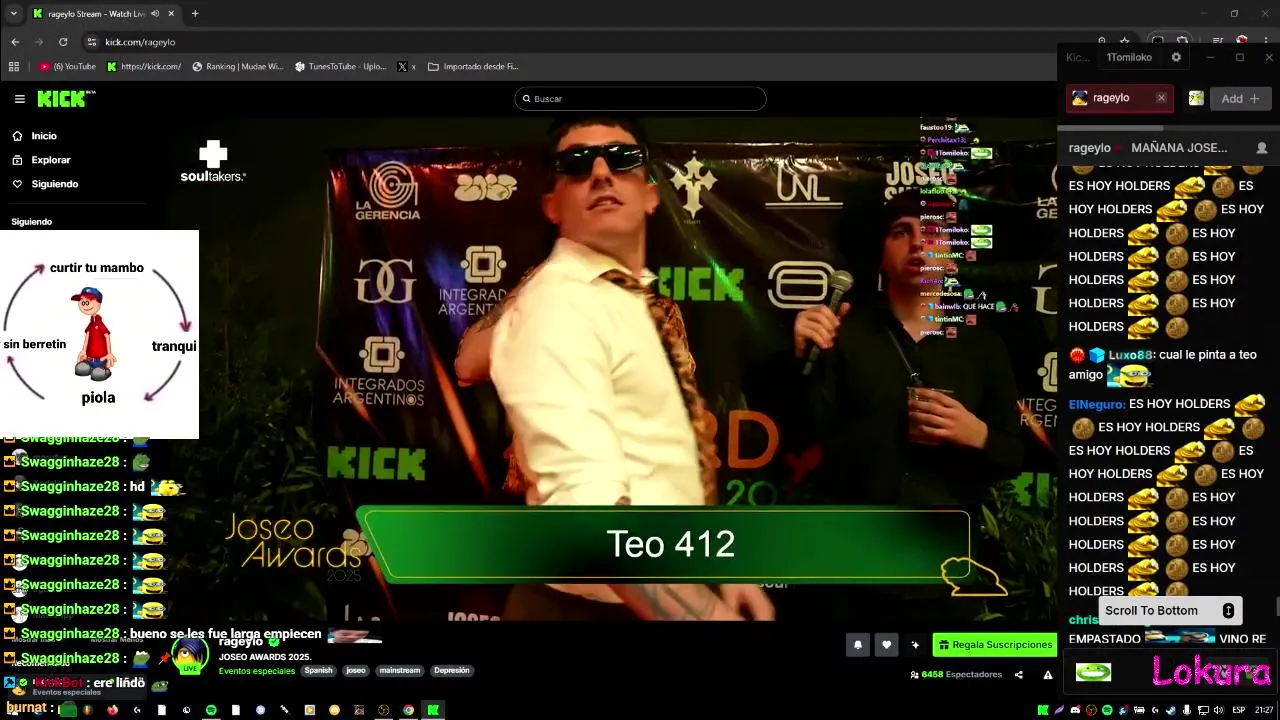The image size is (1280, 720).
Task: Open Chrome three-dot menu
Action: (x=1267, y=42)
